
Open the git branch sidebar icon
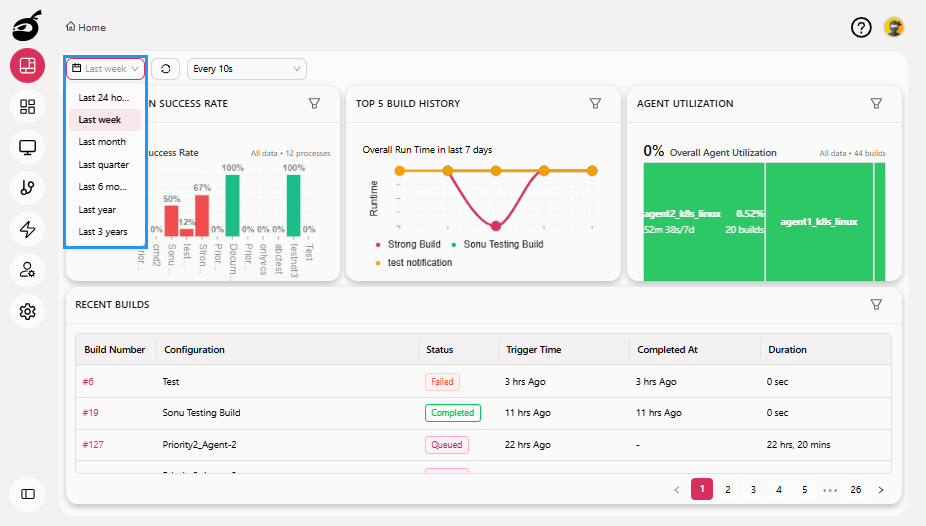tap(28, 188)
